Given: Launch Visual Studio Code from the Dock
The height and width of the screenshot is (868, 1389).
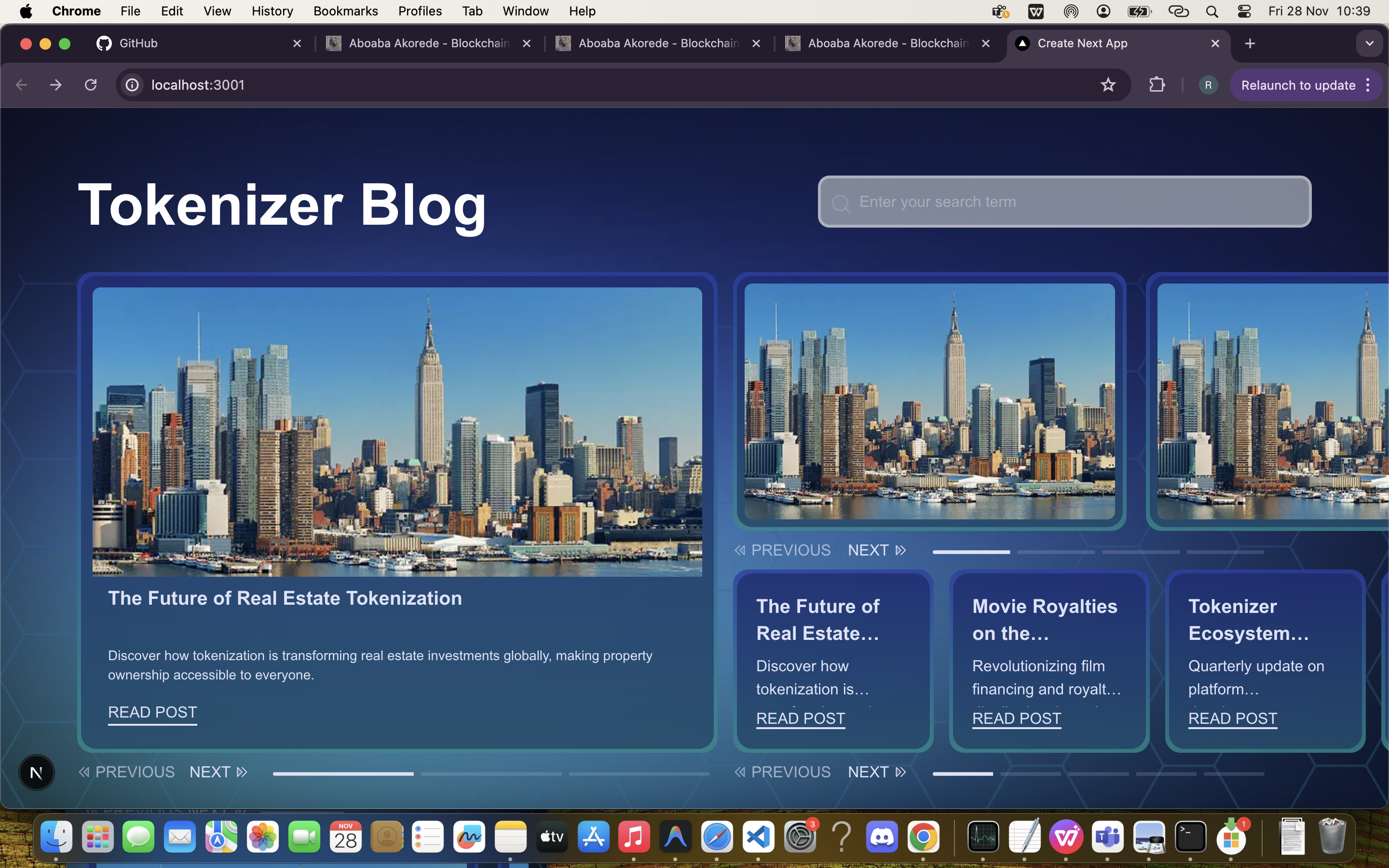Looking at the screenshot, I should pos(758,837).
